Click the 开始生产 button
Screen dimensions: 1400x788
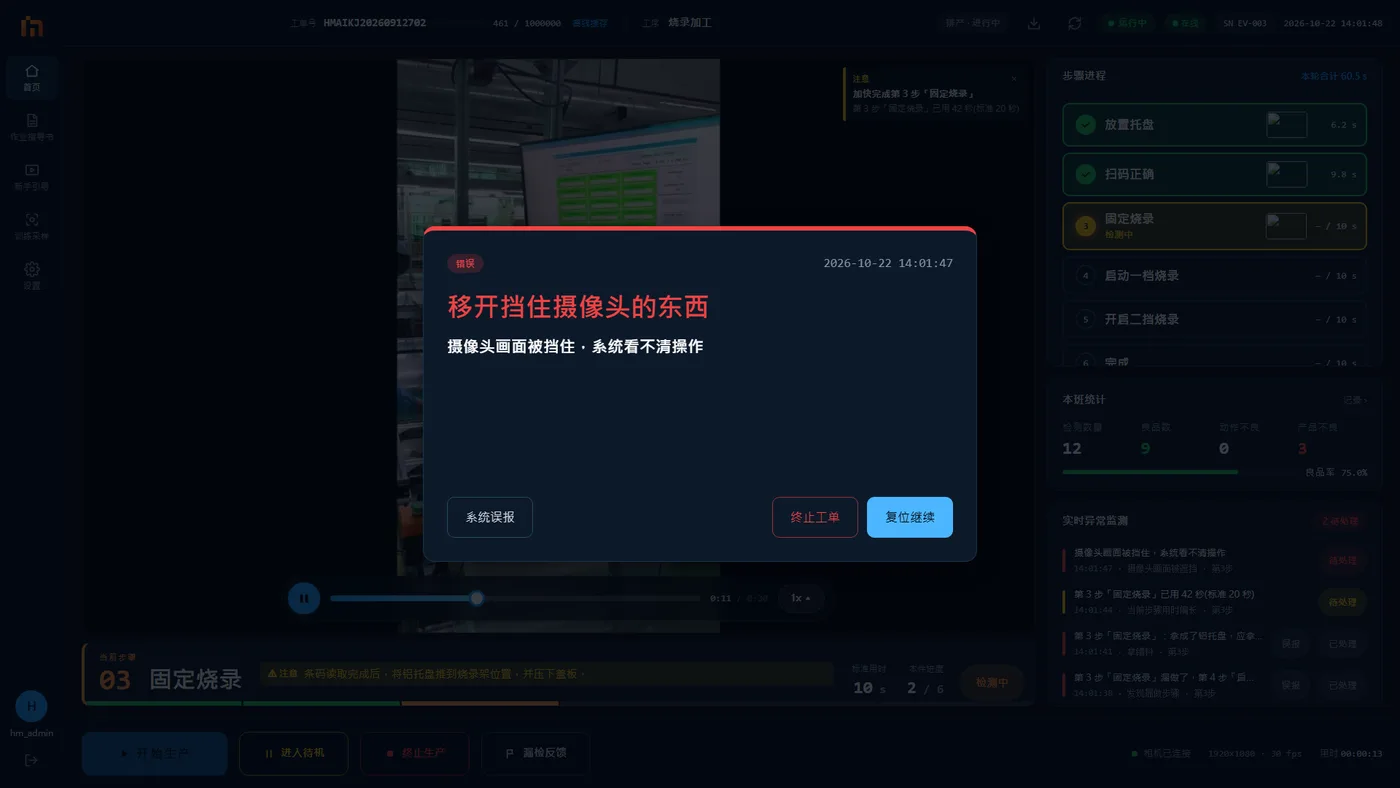click(x=155, y=753)
